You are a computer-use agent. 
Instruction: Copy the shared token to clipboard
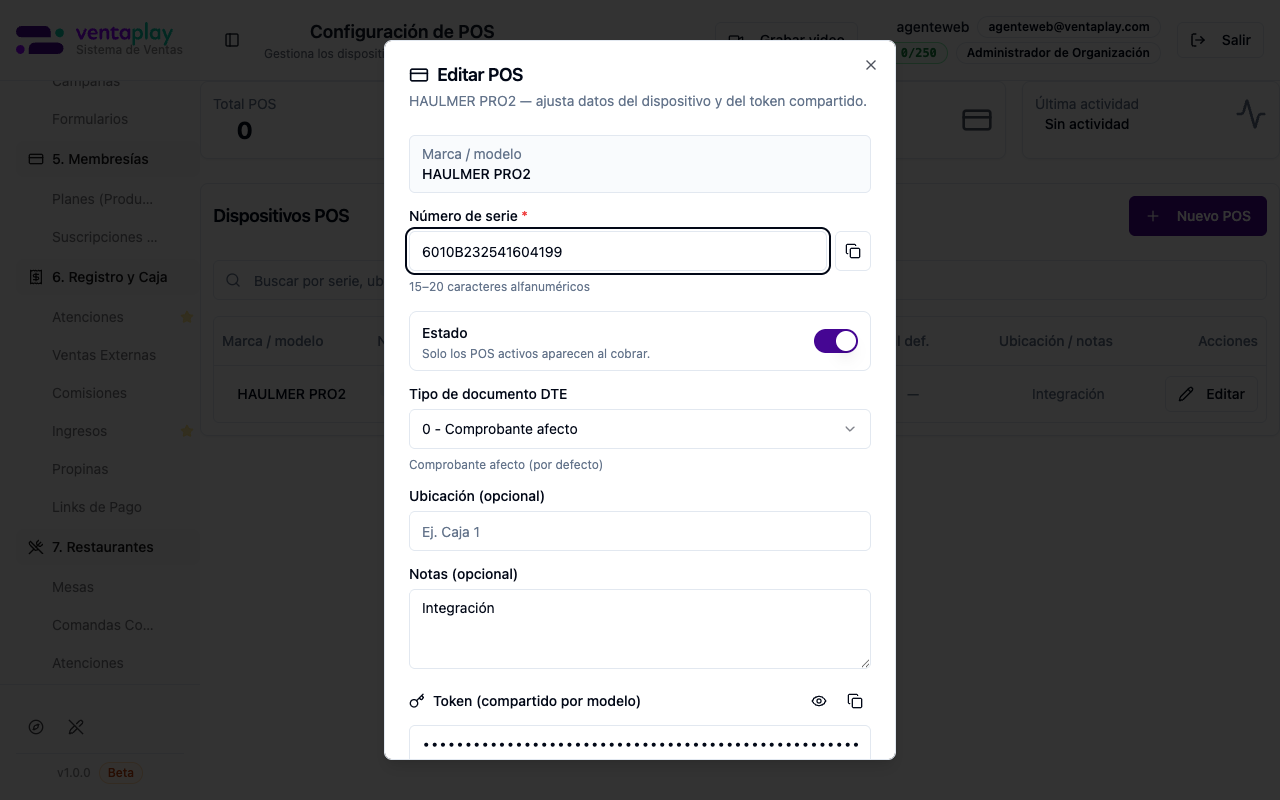tap(855, 701)
